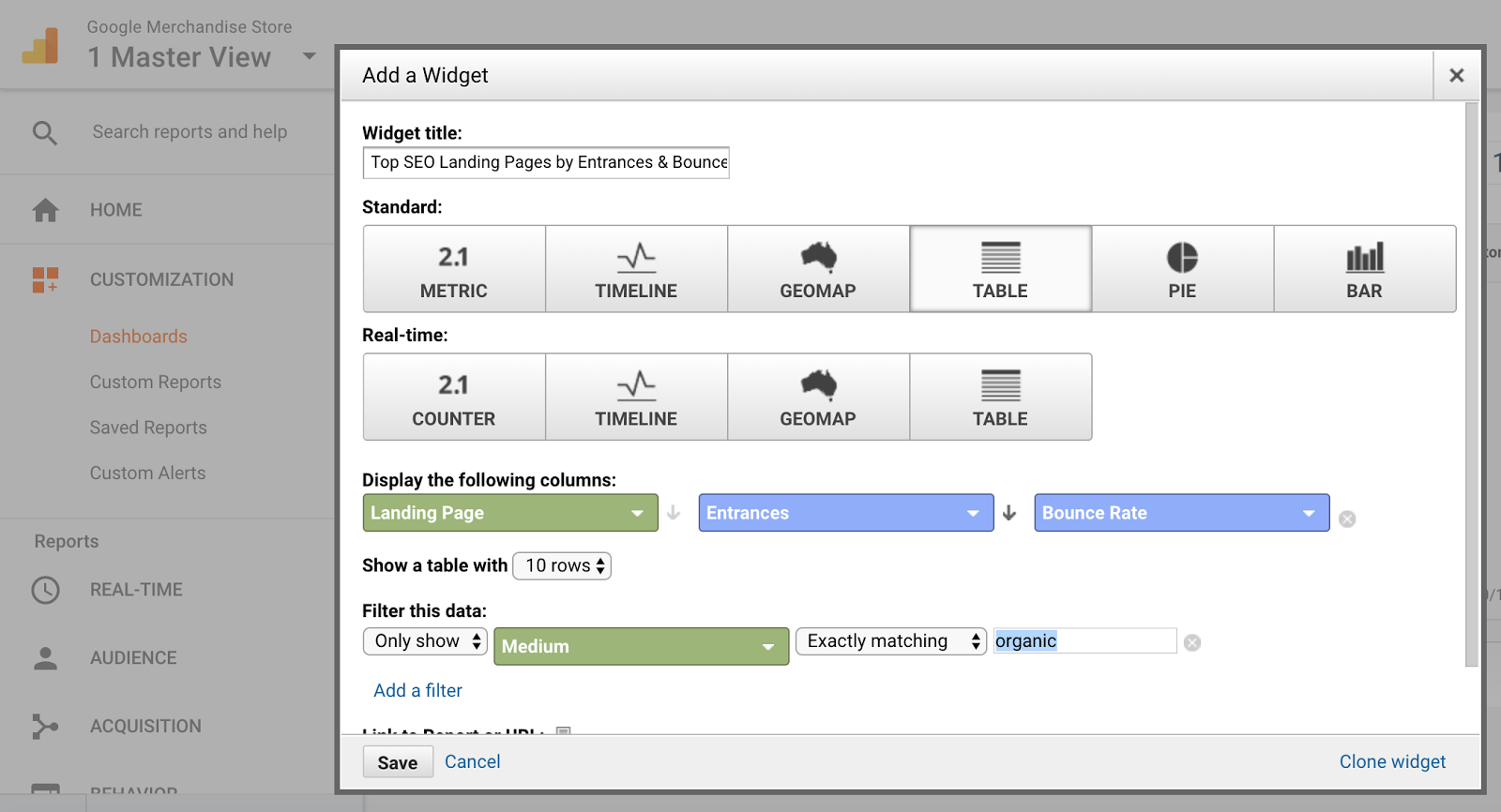1501x812 pixels.
Task: Delete the organic medium filter
Action: point(1192,642)
